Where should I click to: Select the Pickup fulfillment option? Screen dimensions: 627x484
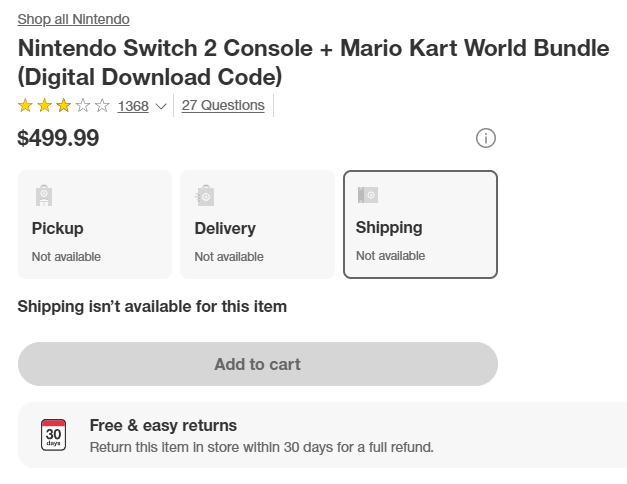94,224
